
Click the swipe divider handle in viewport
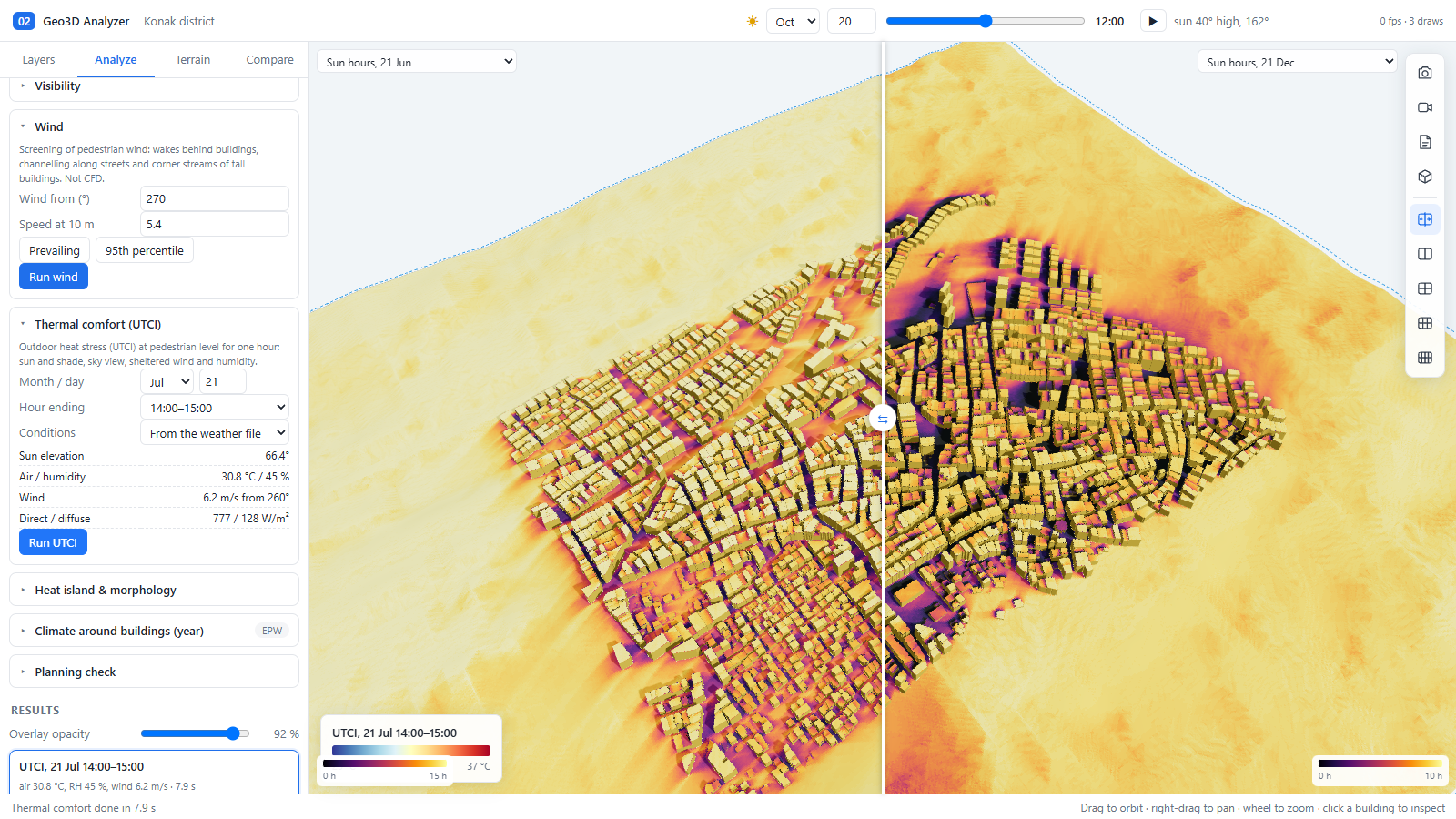(883, 419)
